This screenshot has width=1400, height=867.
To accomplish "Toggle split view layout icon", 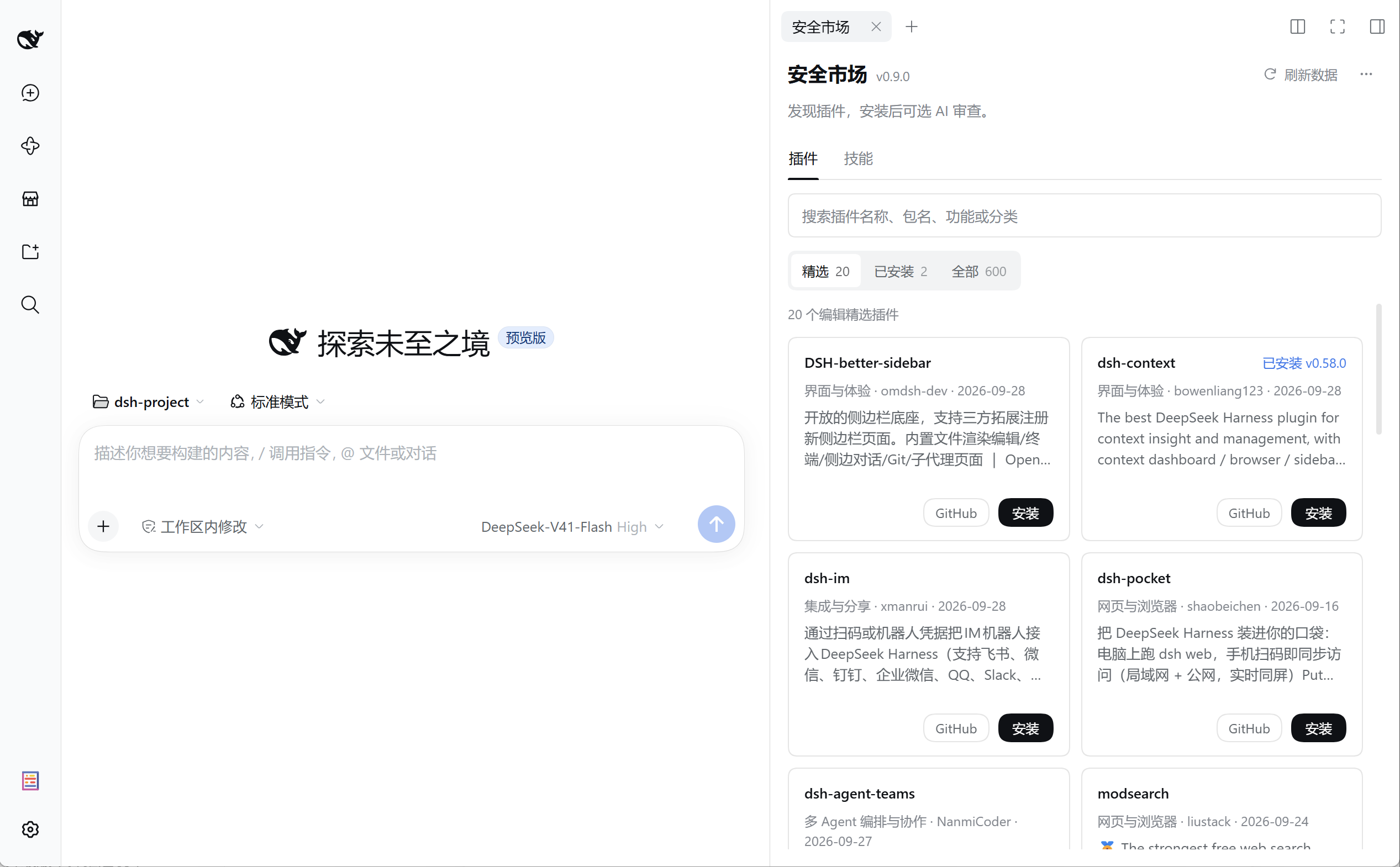I will pos(1297,27).
